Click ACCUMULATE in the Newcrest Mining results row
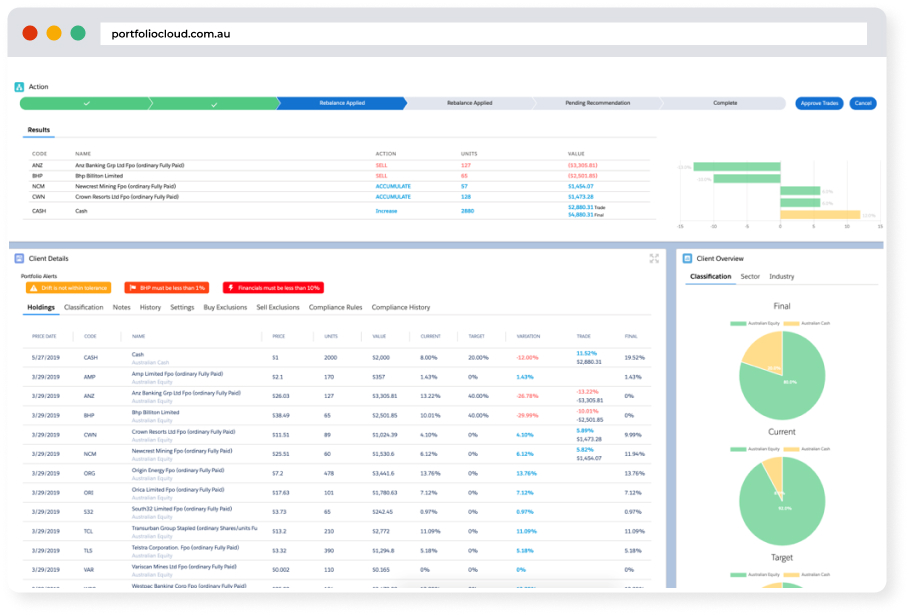Screen dimensions: 909x615 coord(392,186)
